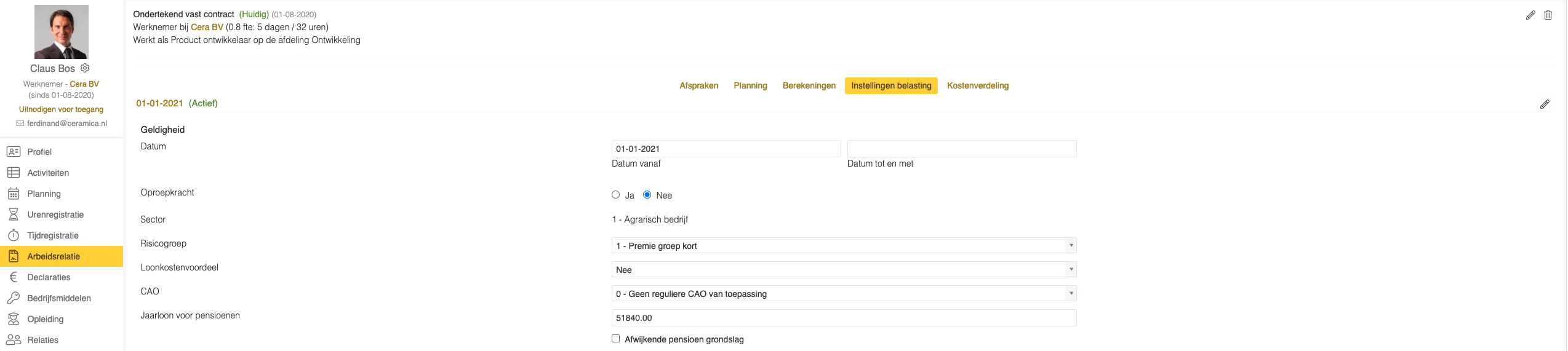1568x351 pixels.
Task: Open the Cera BV link in contract header
Action: 207,27
